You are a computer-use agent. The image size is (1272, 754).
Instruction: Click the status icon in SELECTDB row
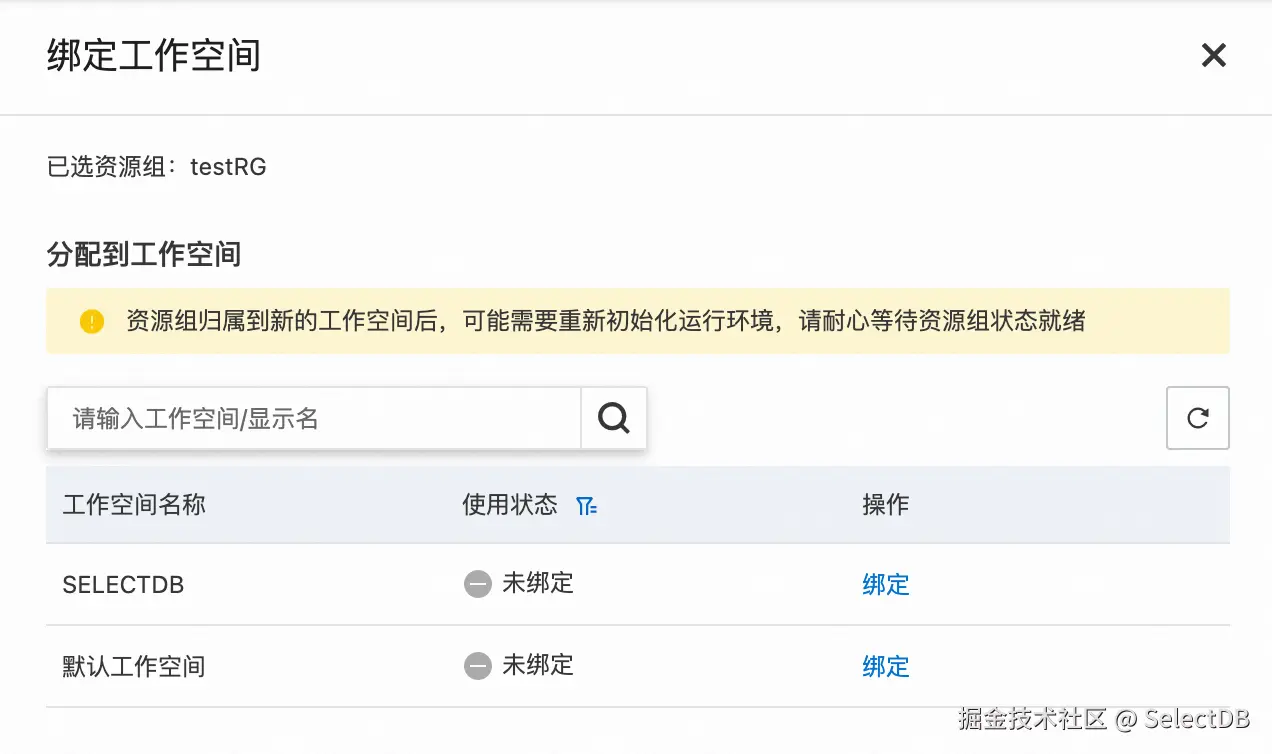click(478, 584)
